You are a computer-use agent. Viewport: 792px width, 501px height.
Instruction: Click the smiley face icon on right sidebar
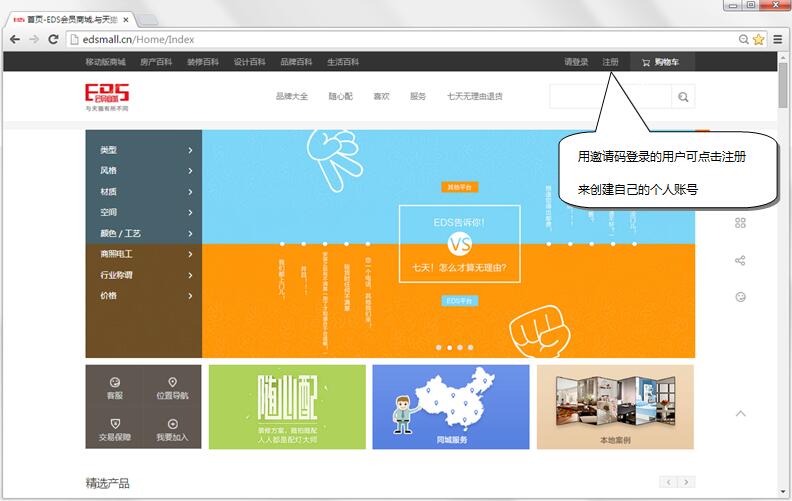pos(740,297)
